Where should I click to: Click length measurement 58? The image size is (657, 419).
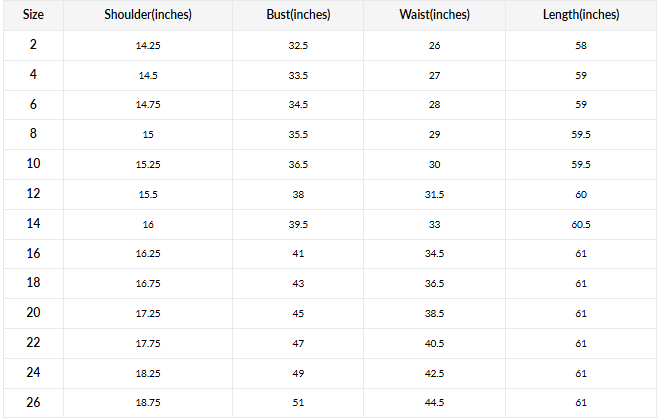click(x=581, y=45)
